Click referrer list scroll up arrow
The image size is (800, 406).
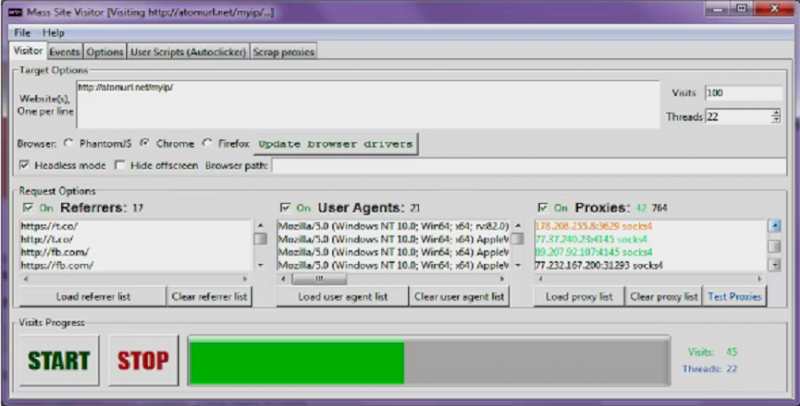pos(261,225)
